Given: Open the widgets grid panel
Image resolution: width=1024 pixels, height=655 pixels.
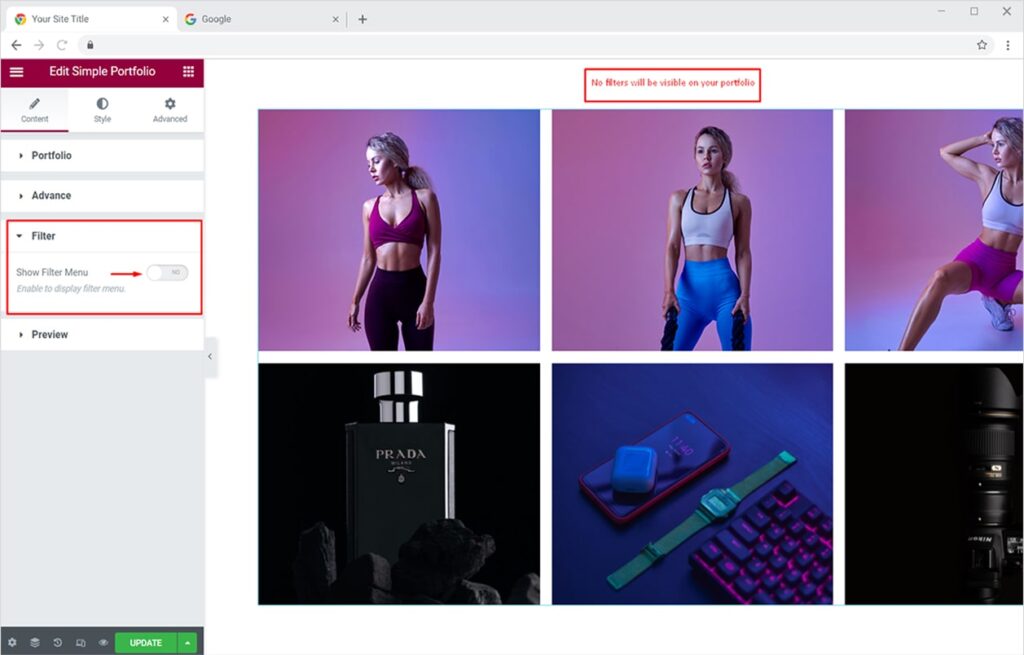Looking at the screenshot, I should [188, 72].
